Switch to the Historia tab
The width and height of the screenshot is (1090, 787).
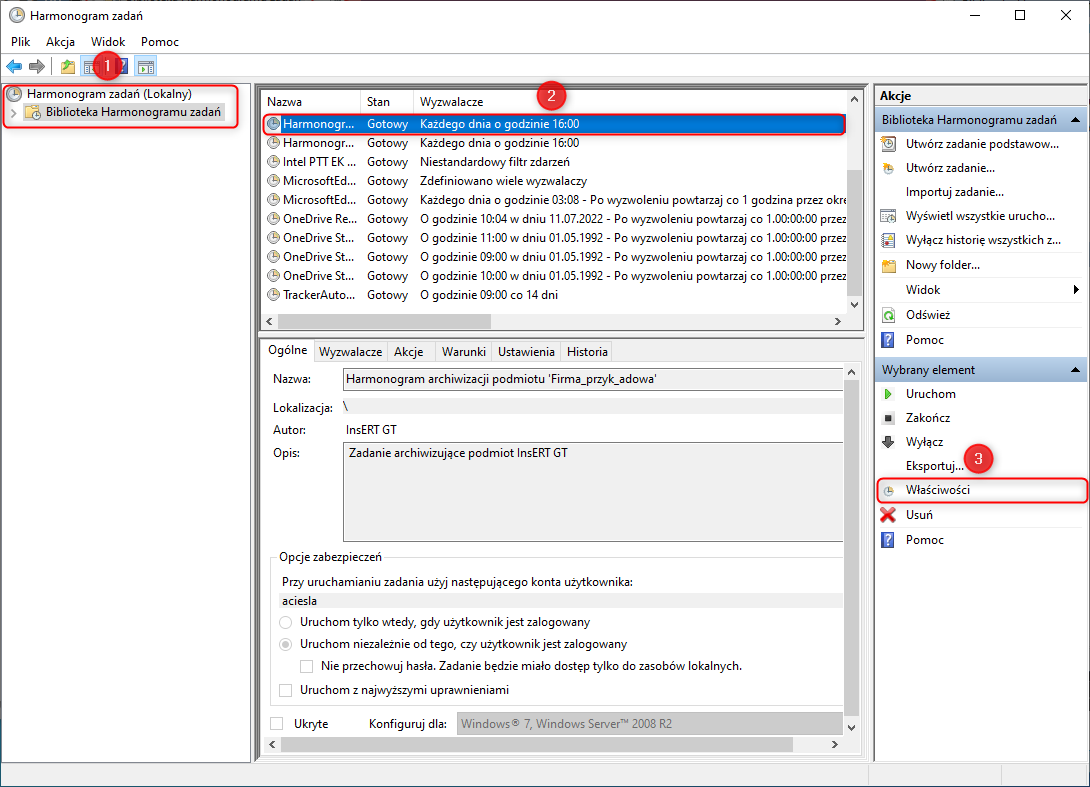pyautogui.click(x=587, y=352)
